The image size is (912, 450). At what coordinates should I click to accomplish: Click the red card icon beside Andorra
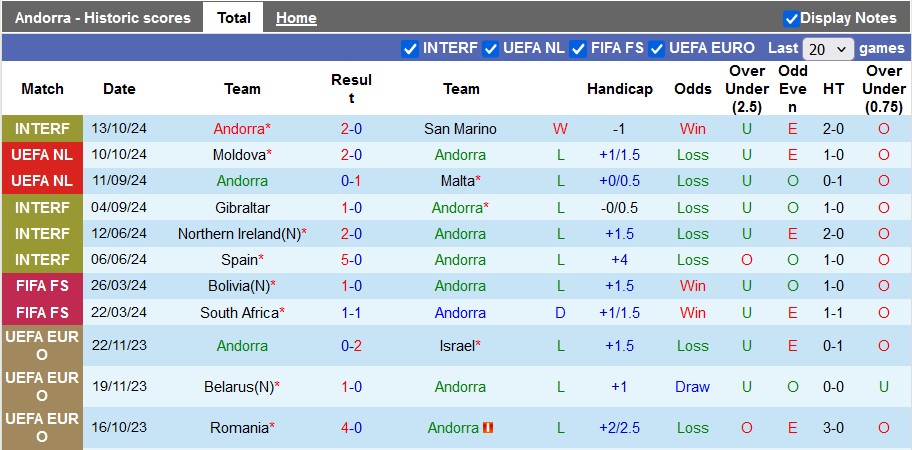(488, 428)
